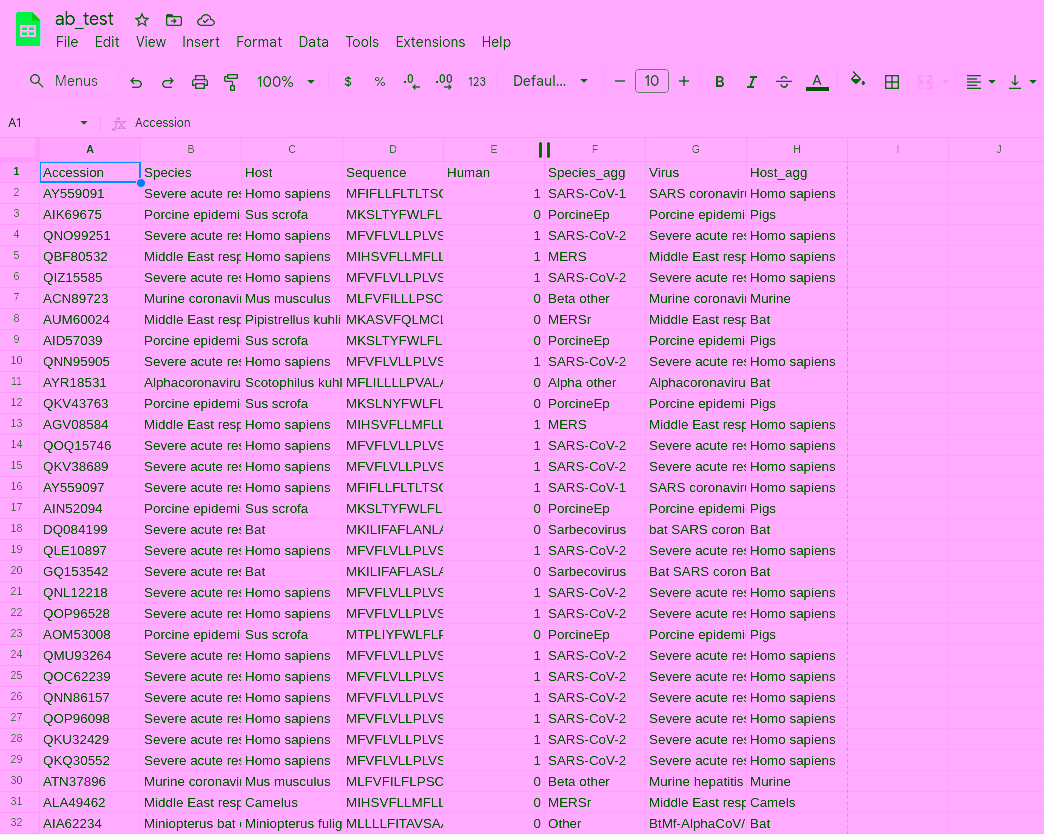Print the spreadsheet using printer icon
This screenshot has width=1044, height=834.
pyautogui.click(x=200, y=82)
